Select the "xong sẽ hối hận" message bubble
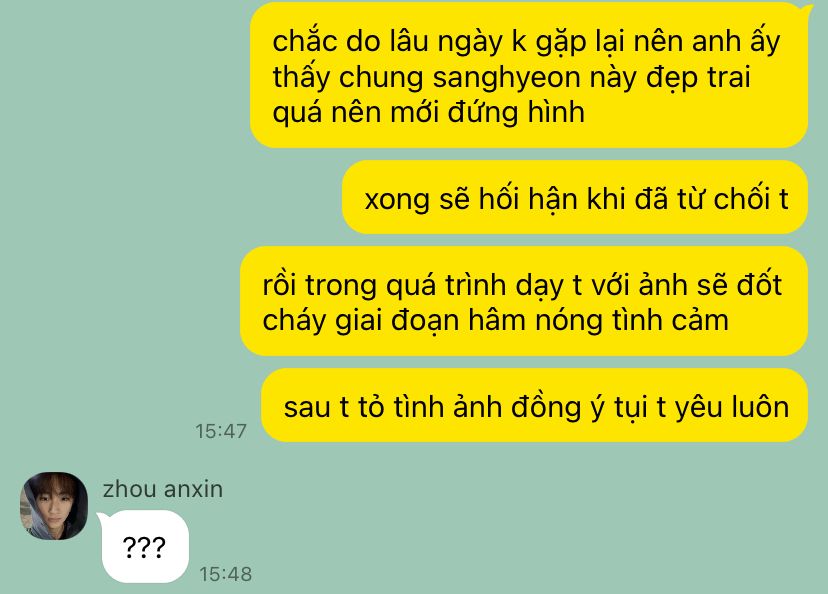Image resolution: width=828 pixels, height=594 pixels. 575,198
